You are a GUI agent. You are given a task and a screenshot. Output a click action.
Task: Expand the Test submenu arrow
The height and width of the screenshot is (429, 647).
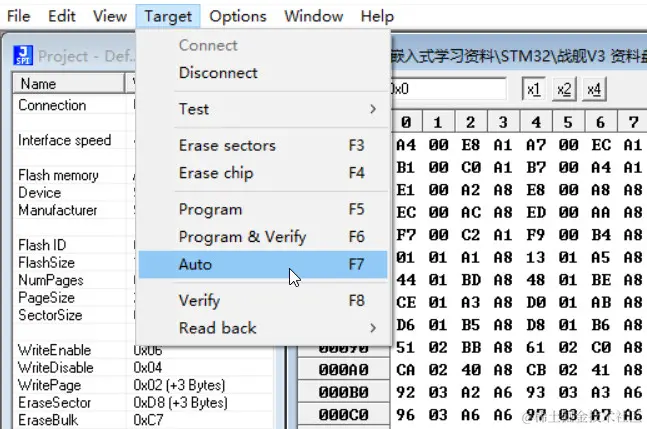(x=373, y=109)
